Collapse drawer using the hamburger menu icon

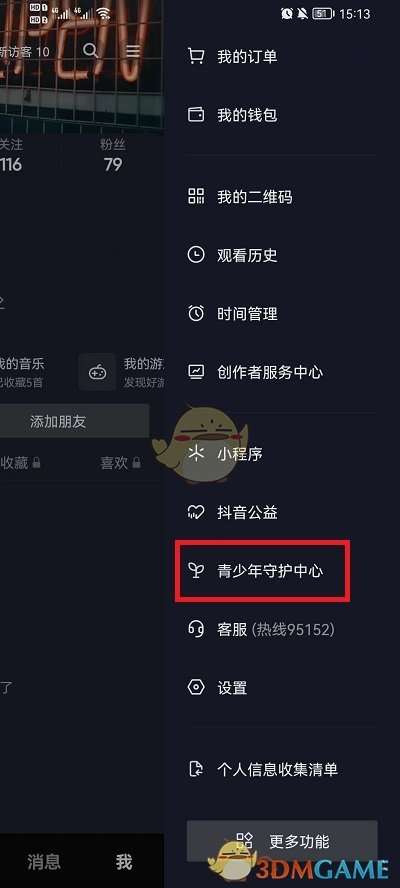pos(133,51)
